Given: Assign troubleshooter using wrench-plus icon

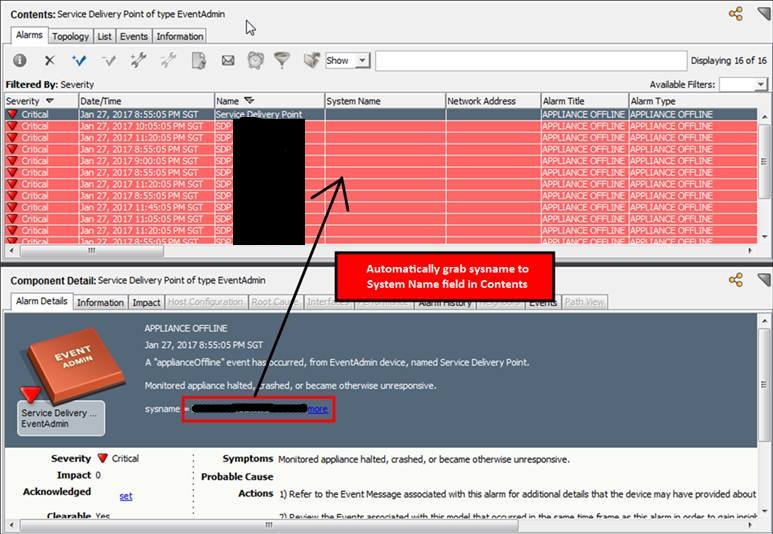Looking at the screenshot, I should tap(138, 60).
